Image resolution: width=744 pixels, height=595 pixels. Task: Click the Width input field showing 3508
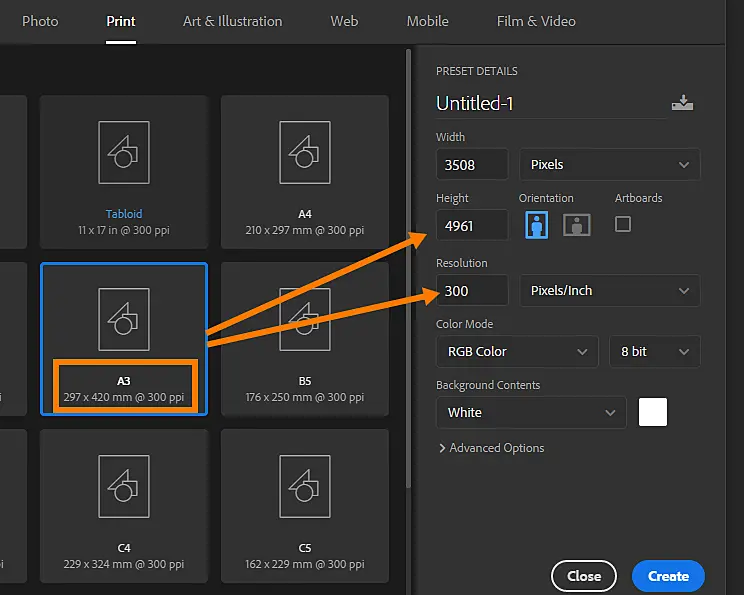tap(472, 165)
